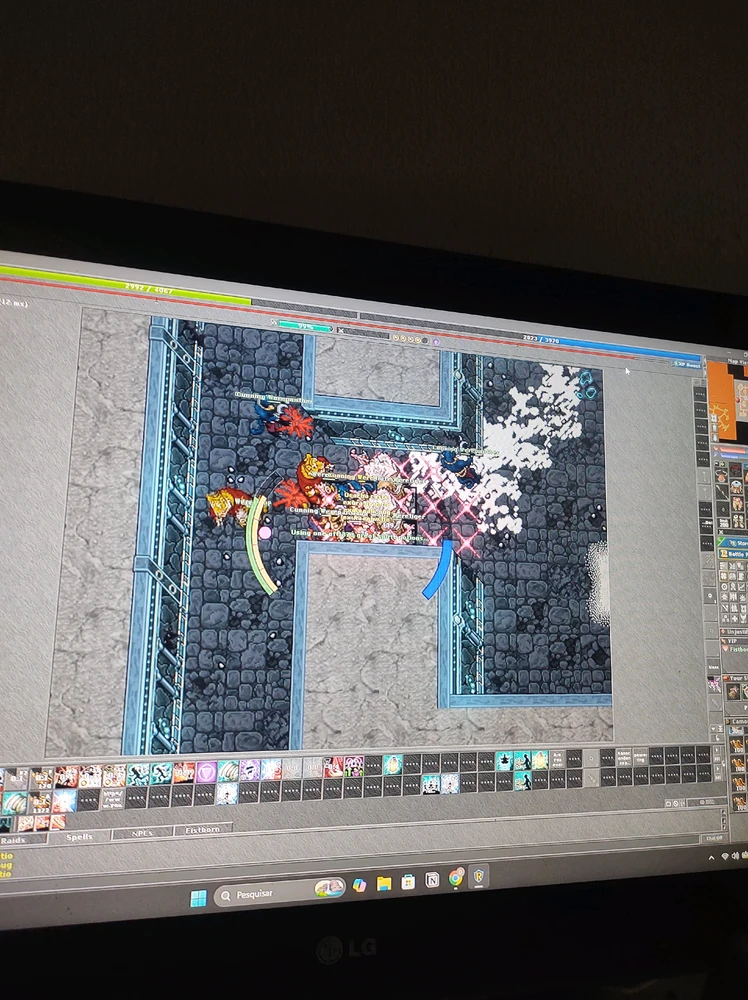The height and width of the screenshot is (1000, 748).
Task: Click the violet swirl icon in action bar
Action: (x=249, y=770)
